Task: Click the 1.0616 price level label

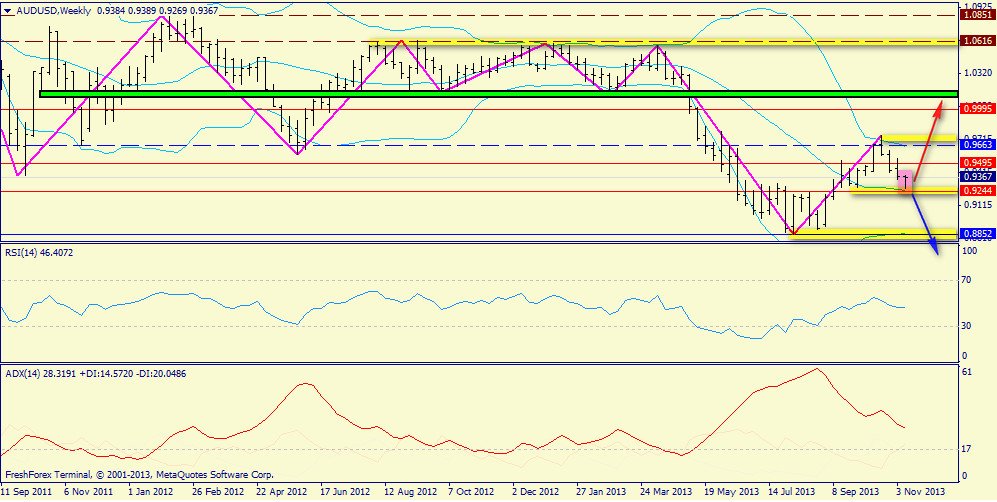Action: 977,40
